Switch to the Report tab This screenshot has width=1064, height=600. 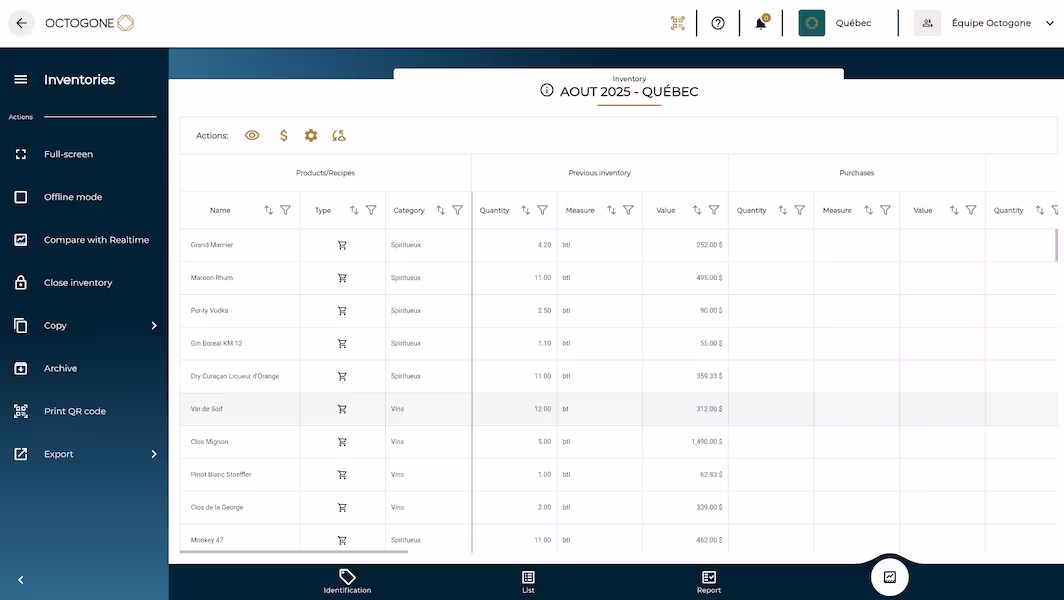click(x=708, y=582)
